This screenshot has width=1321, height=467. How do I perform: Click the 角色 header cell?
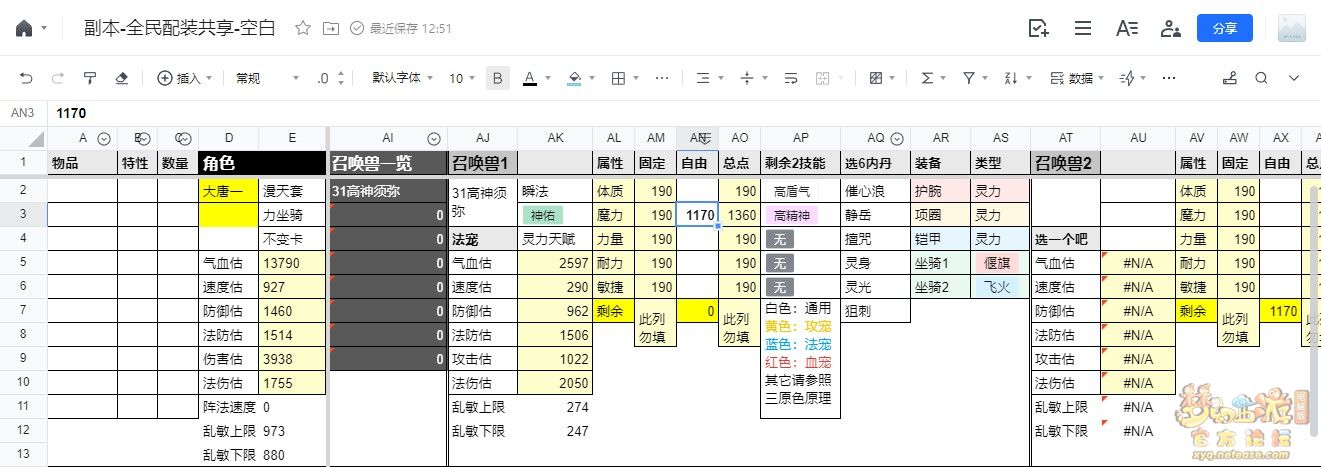pyautogui.click(x=263, y=163)
